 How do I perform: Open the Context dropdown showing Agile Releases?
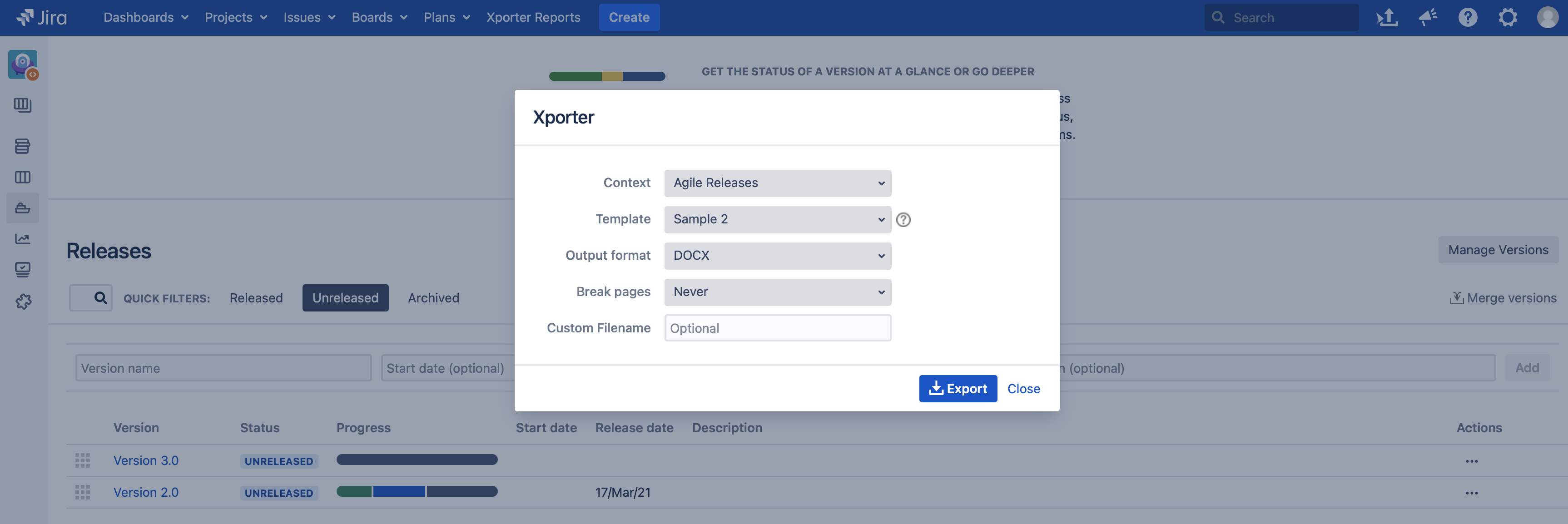click(x=777, y=183)
